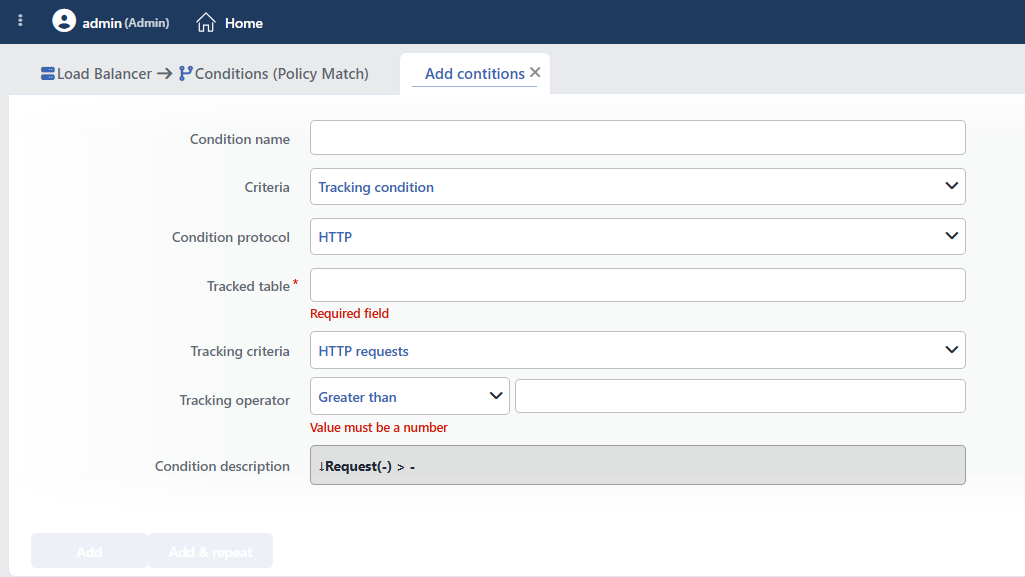Click the Load Balancer server icon
1025x577 pixels.
48,74
